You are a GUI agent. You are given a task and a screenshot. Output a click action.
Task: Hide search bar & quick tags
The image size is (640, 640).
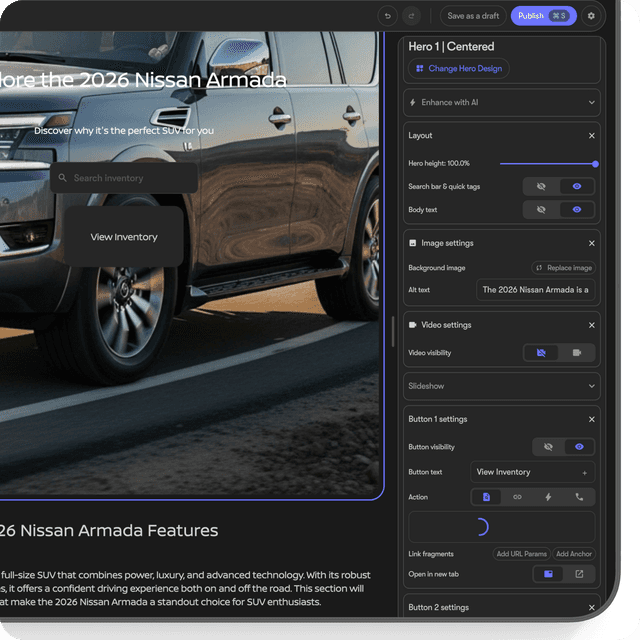point(541,187)
